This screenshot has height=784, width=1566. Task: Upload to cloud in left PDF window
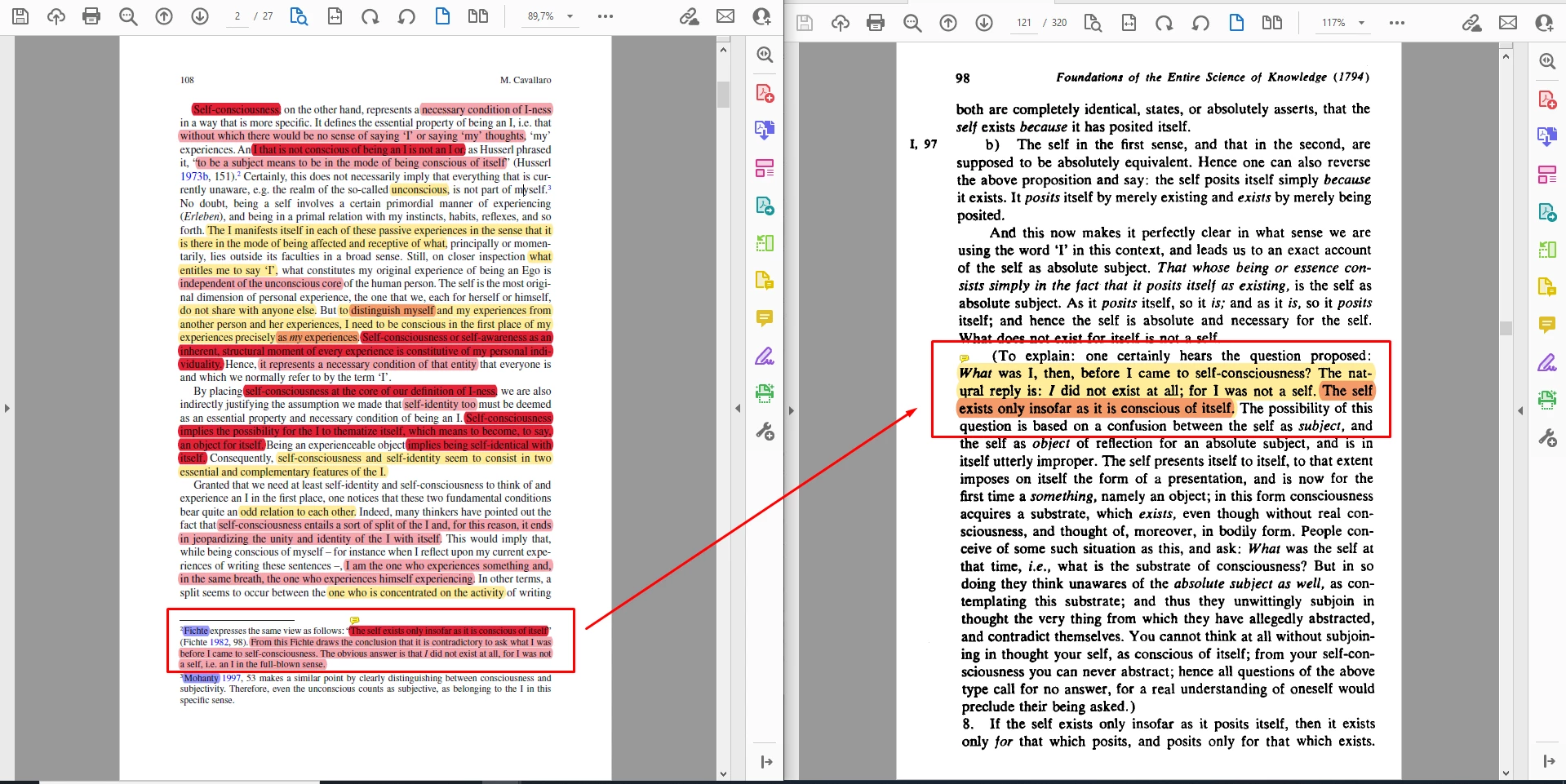pos(56,16)
